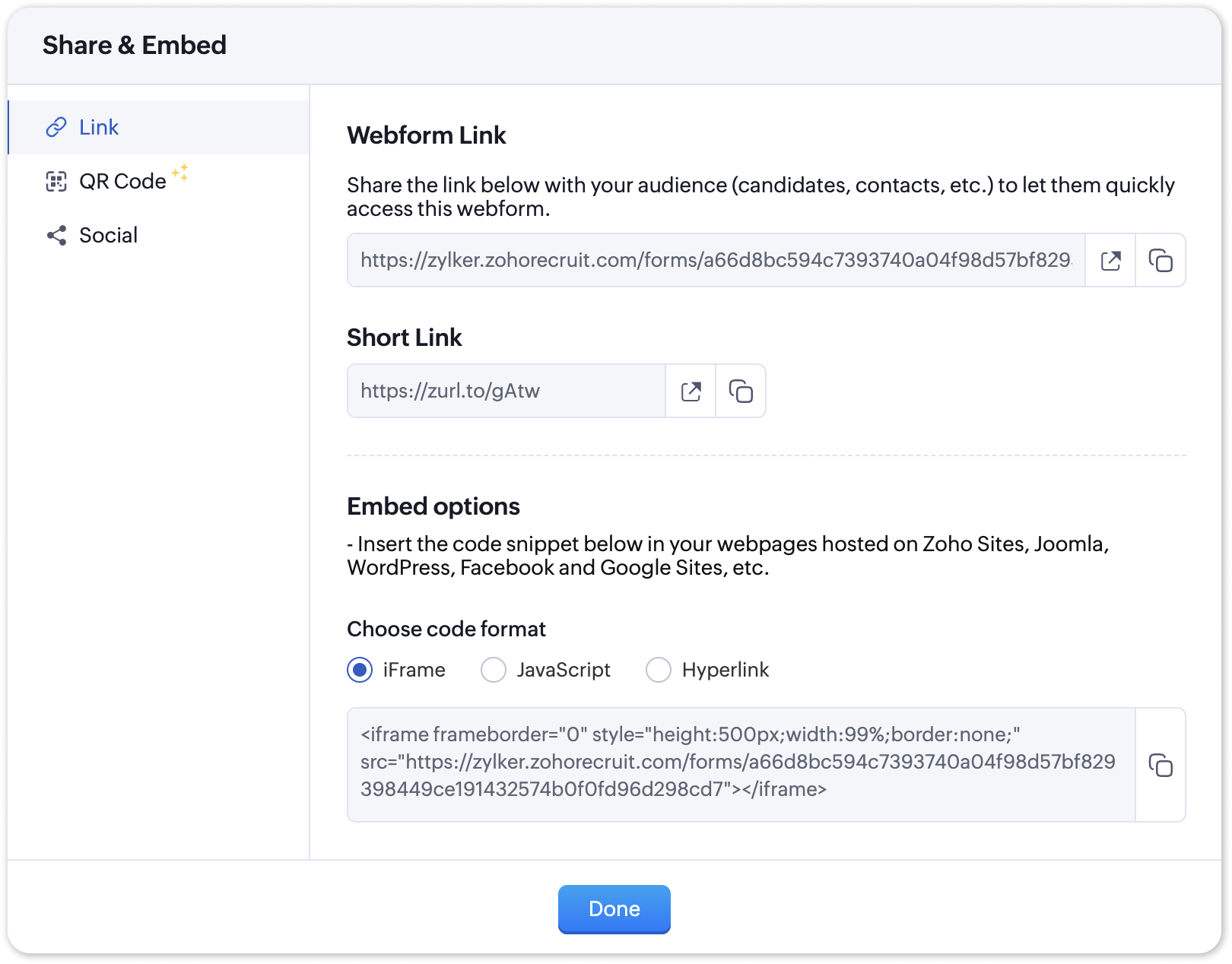Image resolution: width=1232 pixels, height=964 pixels.
Task: Copy the short link to clipboard
Action: click(x=741, y=392)
